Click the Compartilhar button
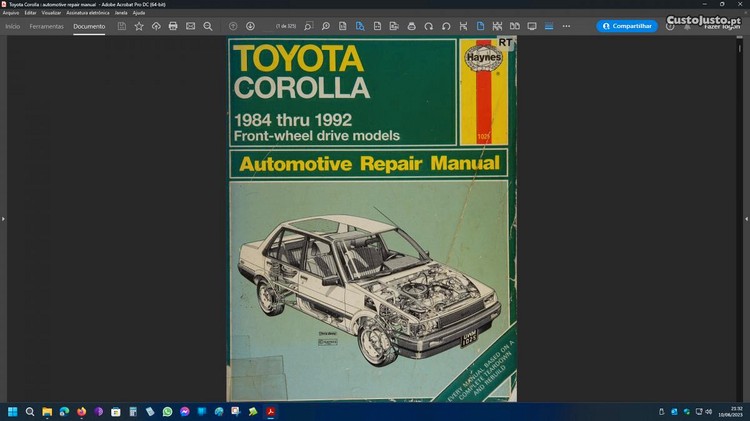The width and height of the screenshot is (750, 421). coord(627,26)
